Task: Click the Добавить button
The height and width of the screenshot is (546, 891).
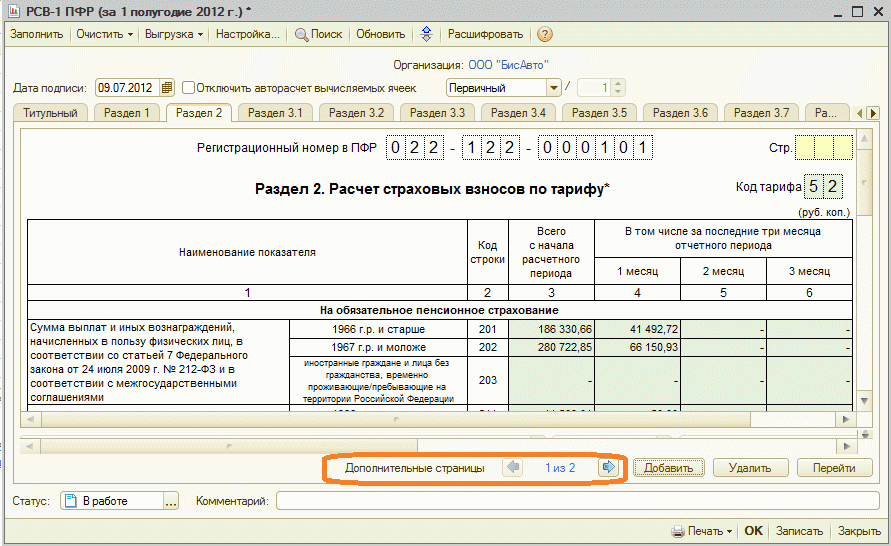Action: [x=668, y=468]
